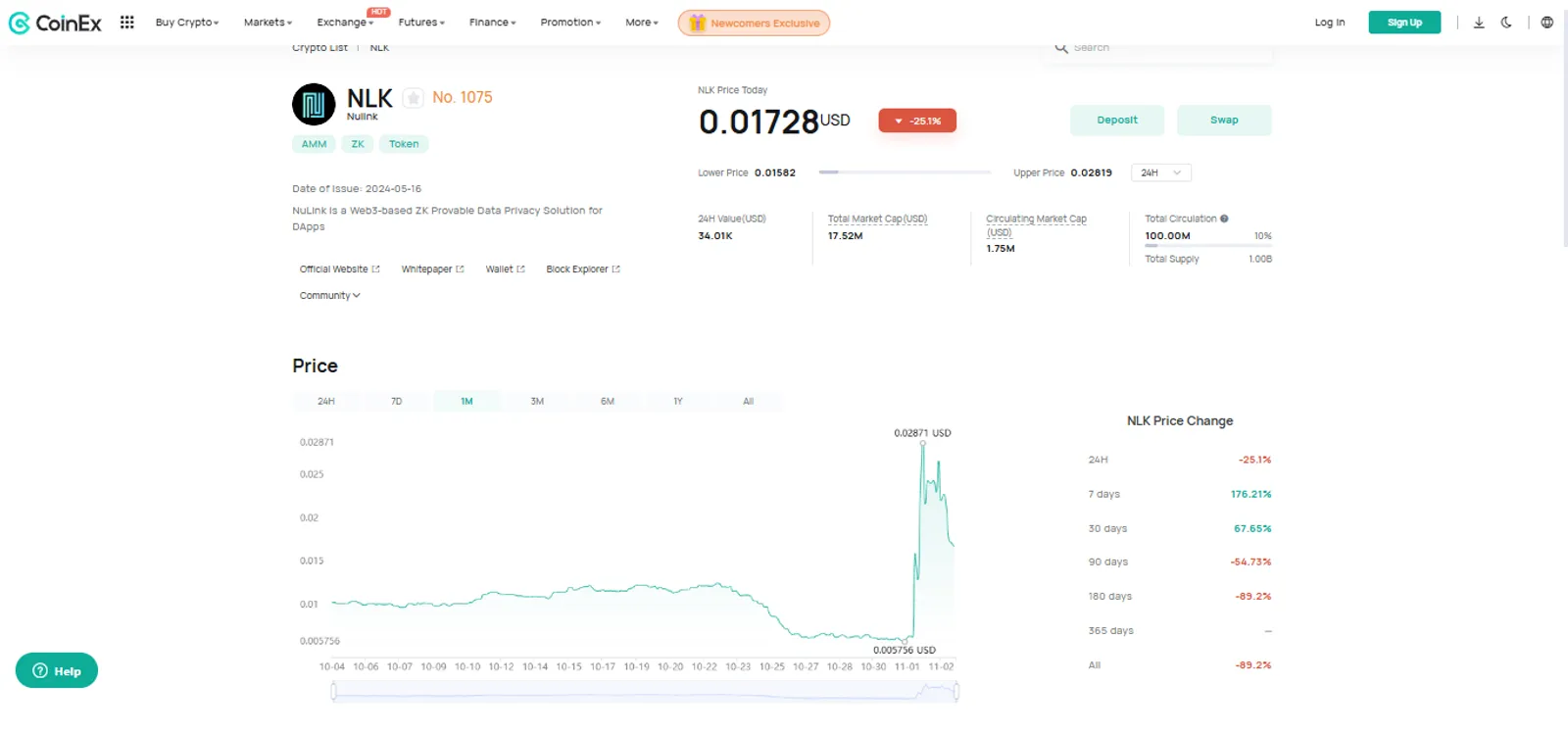
Task: Click the Total Market Cap(USD) label
Action: 877,219
